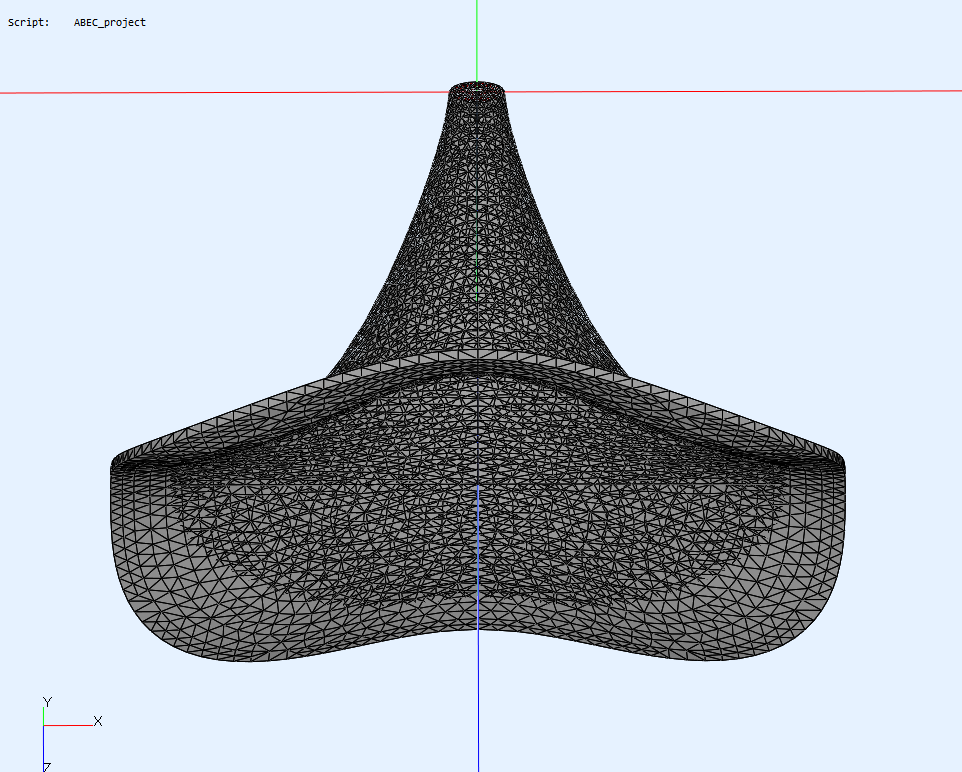This screenshot has height=772, width=962.
Task: Click the ABEC_project script name
Action: pyautogui.click(x=110, y=23)
